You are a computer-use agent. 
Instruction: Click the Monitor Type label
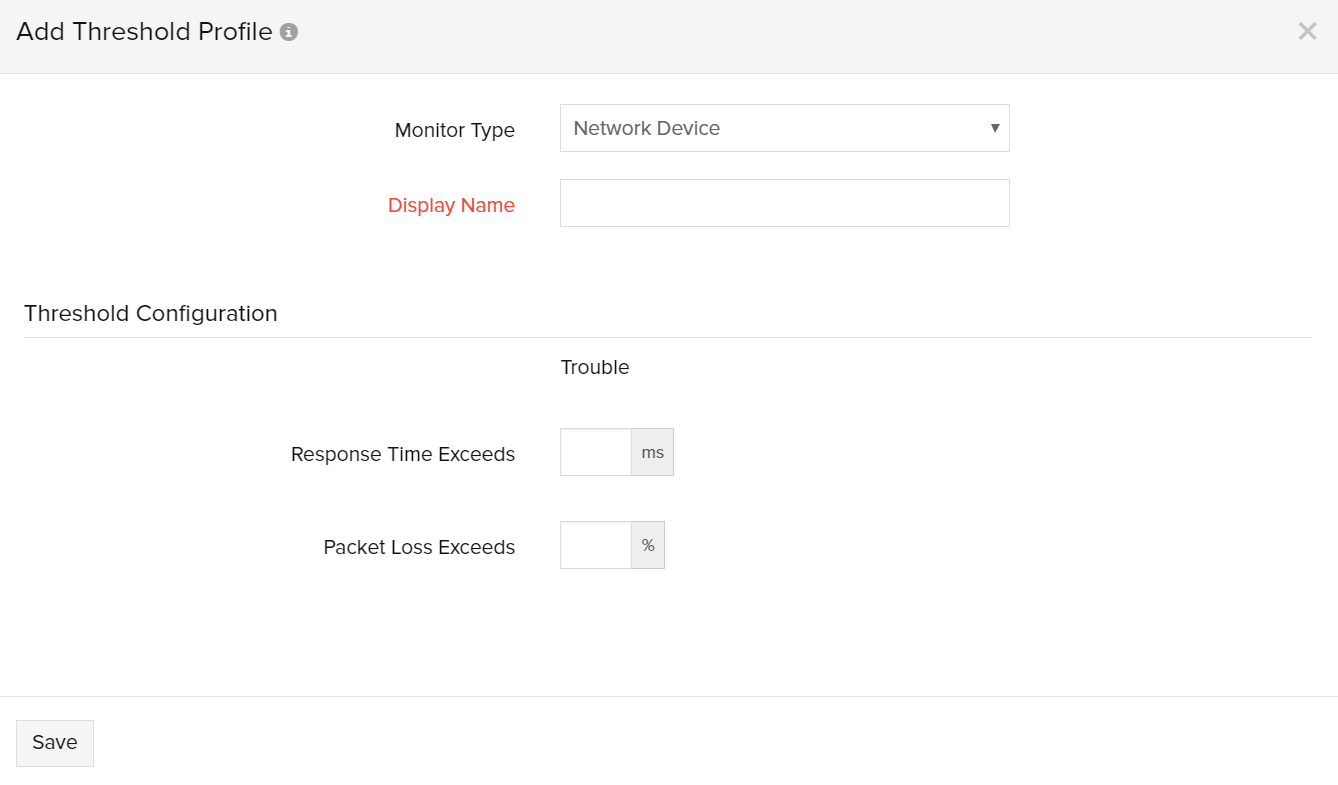[x=455, y=130]
